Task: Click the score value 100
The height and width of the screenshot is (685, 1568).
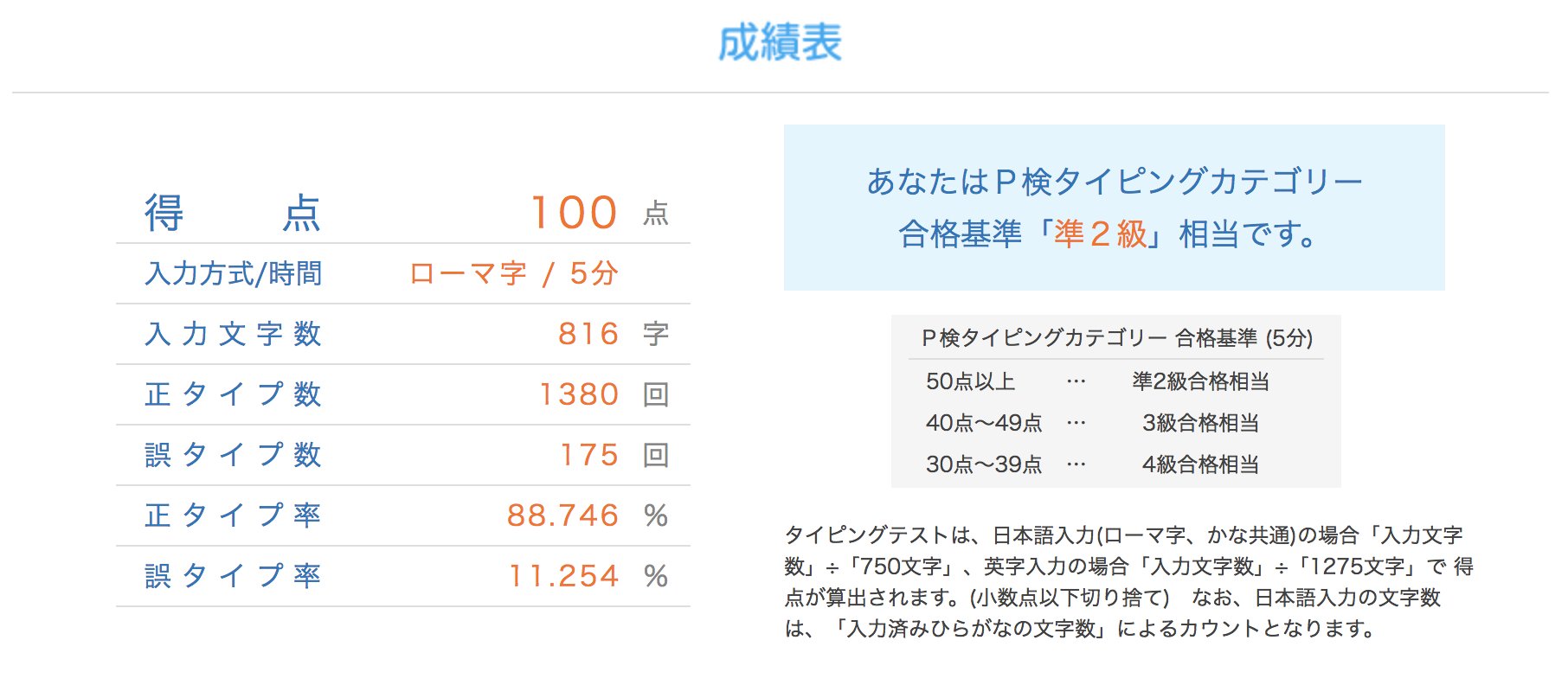Action: click(x=575, y=213)
